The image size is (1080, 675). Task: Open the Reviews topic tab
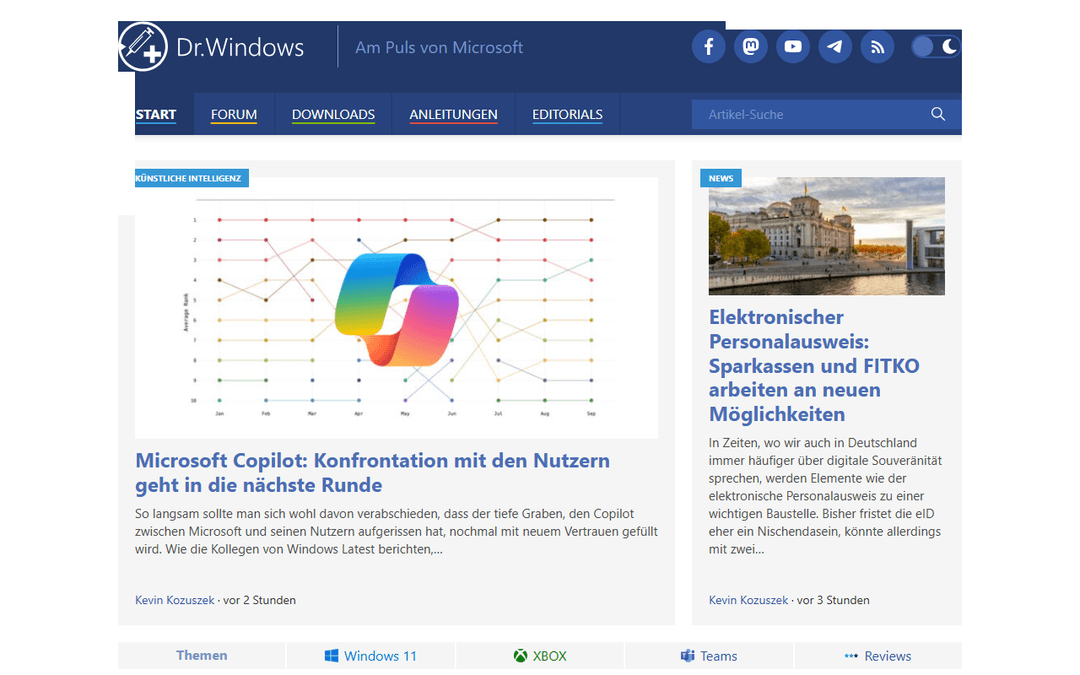coord(878,656)
